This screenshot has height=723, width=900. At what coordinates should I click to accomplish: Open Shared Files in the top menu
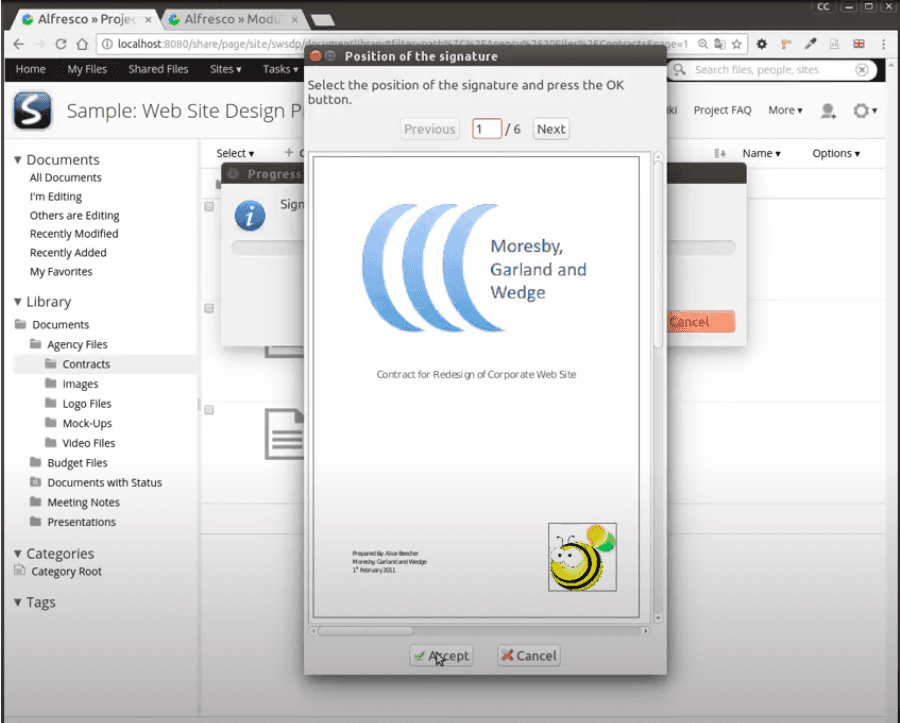pos(158,69)
